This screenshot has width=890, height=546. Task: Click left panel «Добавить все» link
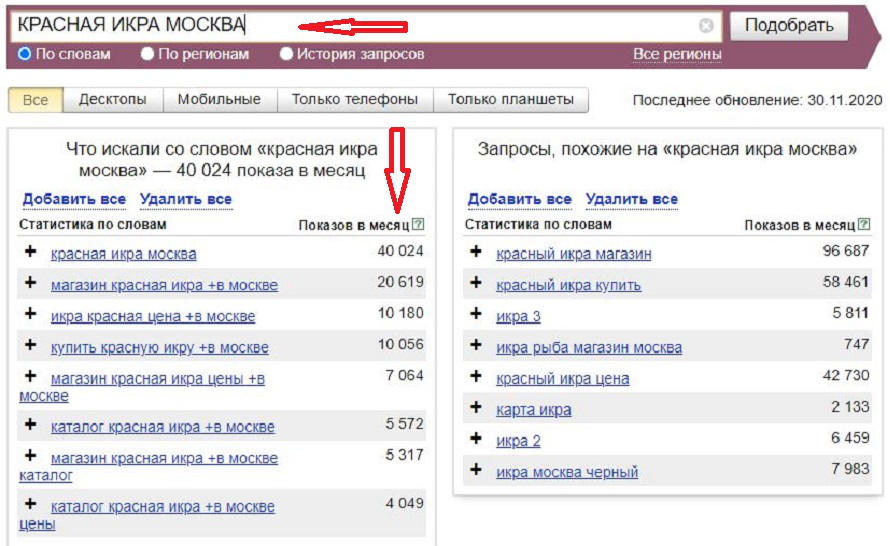tap(74, 199)
